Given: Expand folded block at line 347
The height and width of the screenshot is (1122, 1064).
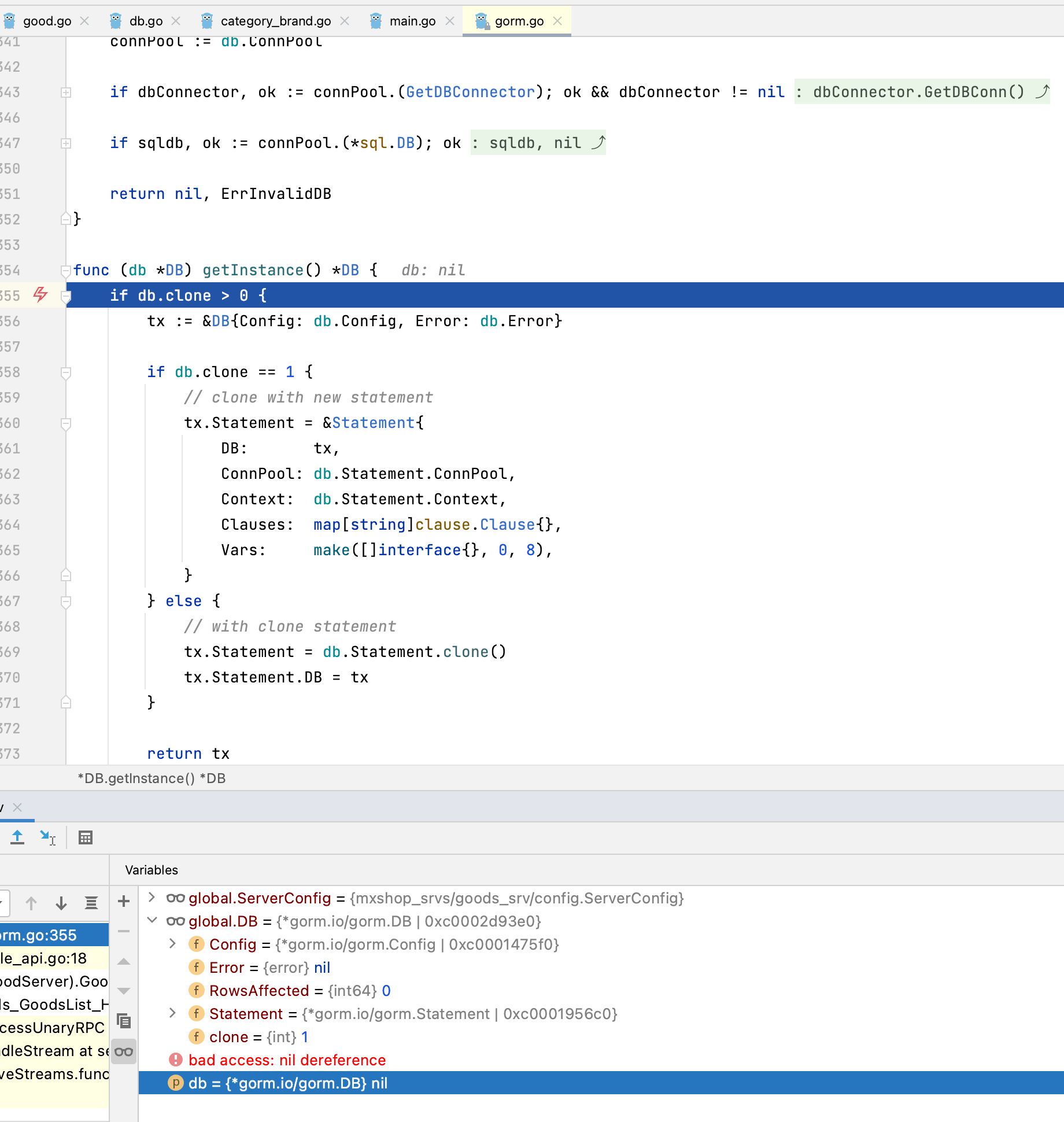Looking at the screenshot, I should [66, 143].
